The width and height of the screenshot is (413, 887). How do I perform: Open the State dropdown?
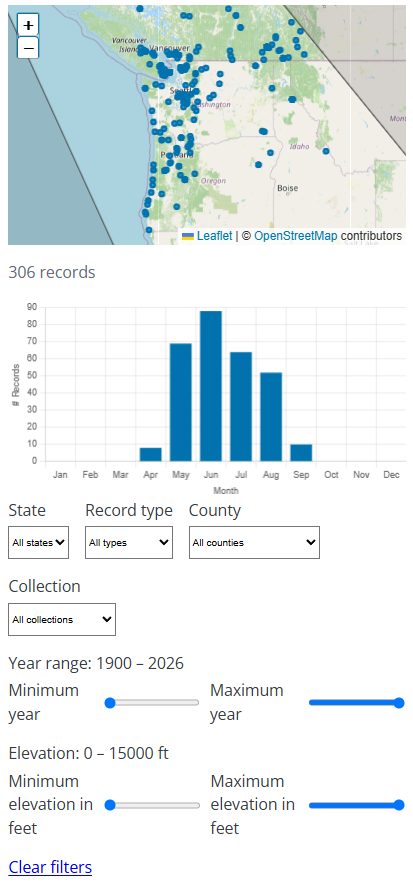pos(38,542)
